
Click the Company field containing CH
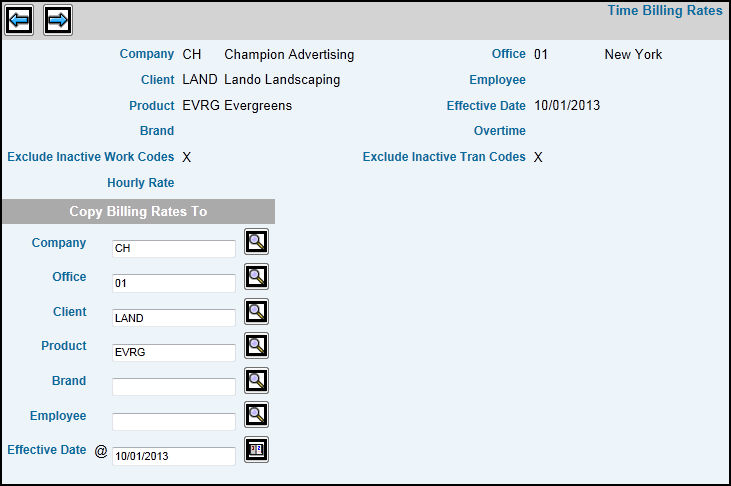click(174, 248)
